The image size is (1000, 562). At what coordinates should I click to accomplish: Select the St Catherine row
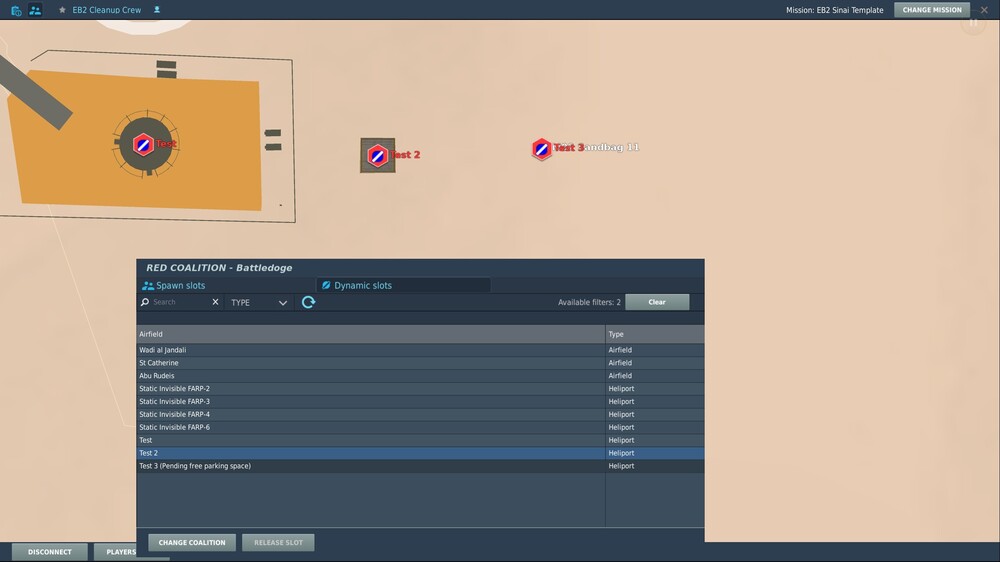click(x=420, y=362)
